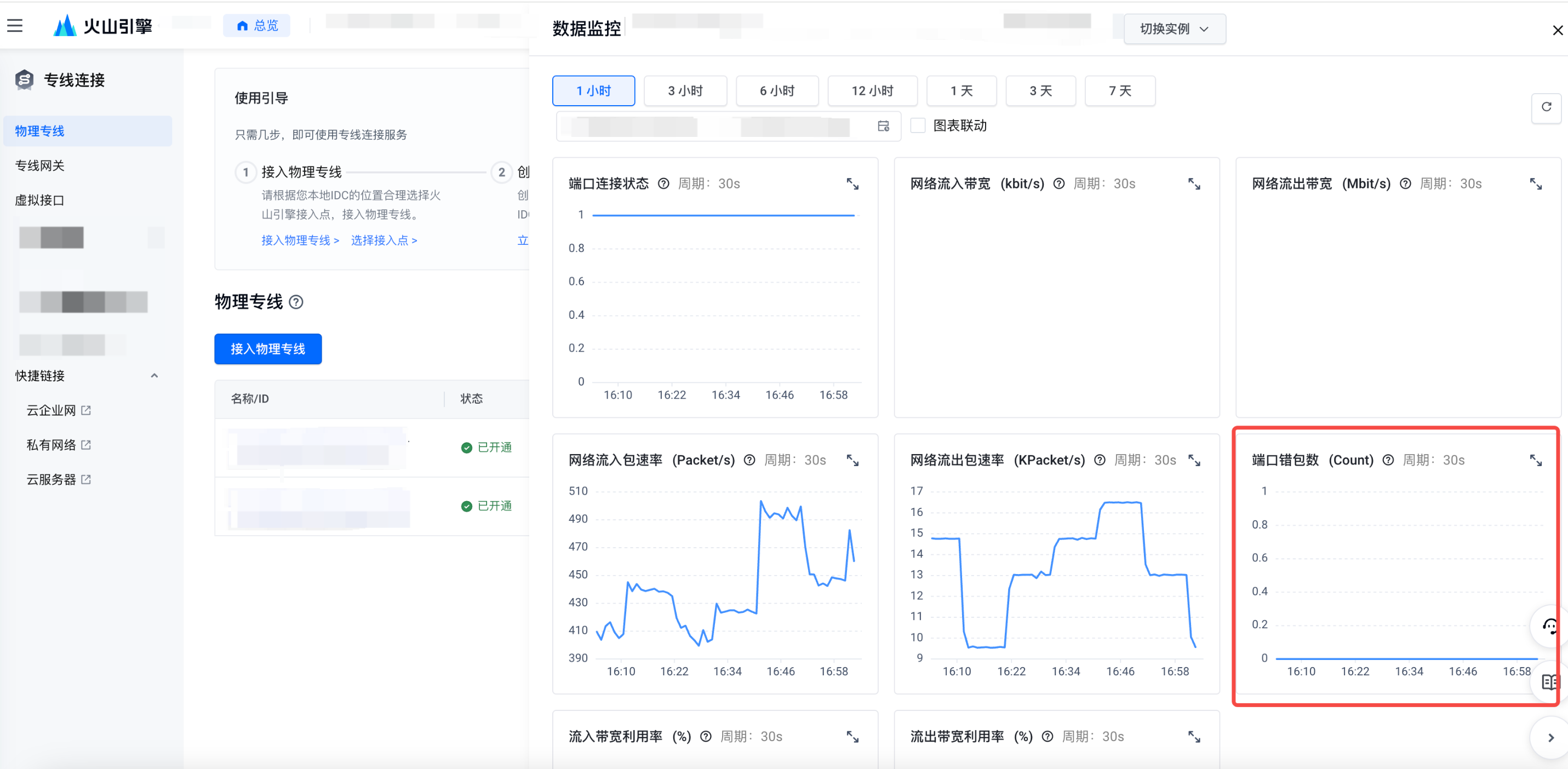Screen dimensions: 1568x769
Task: Expand the 网络流入包速率 chart to fullscreen
Action: pos(853,461)
